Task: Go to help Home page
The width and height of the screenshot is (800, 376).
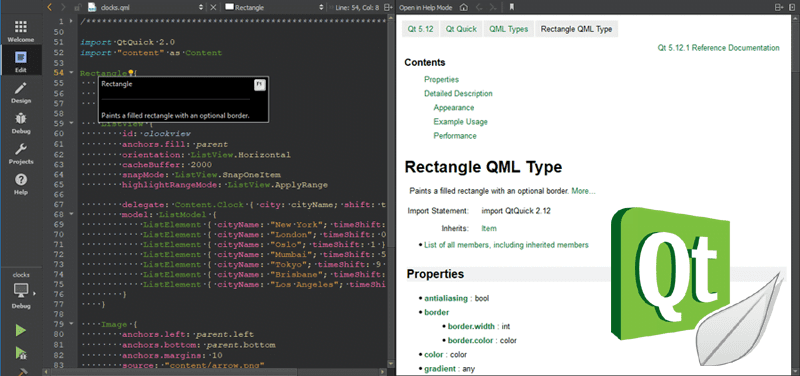Action: [x=463, y=8]
